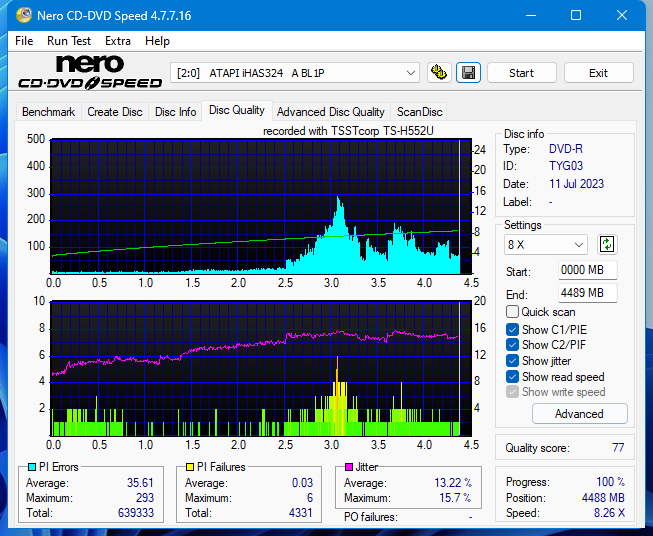
Task: Switch to the ScanDisc tab
Action: click(419, 112)
